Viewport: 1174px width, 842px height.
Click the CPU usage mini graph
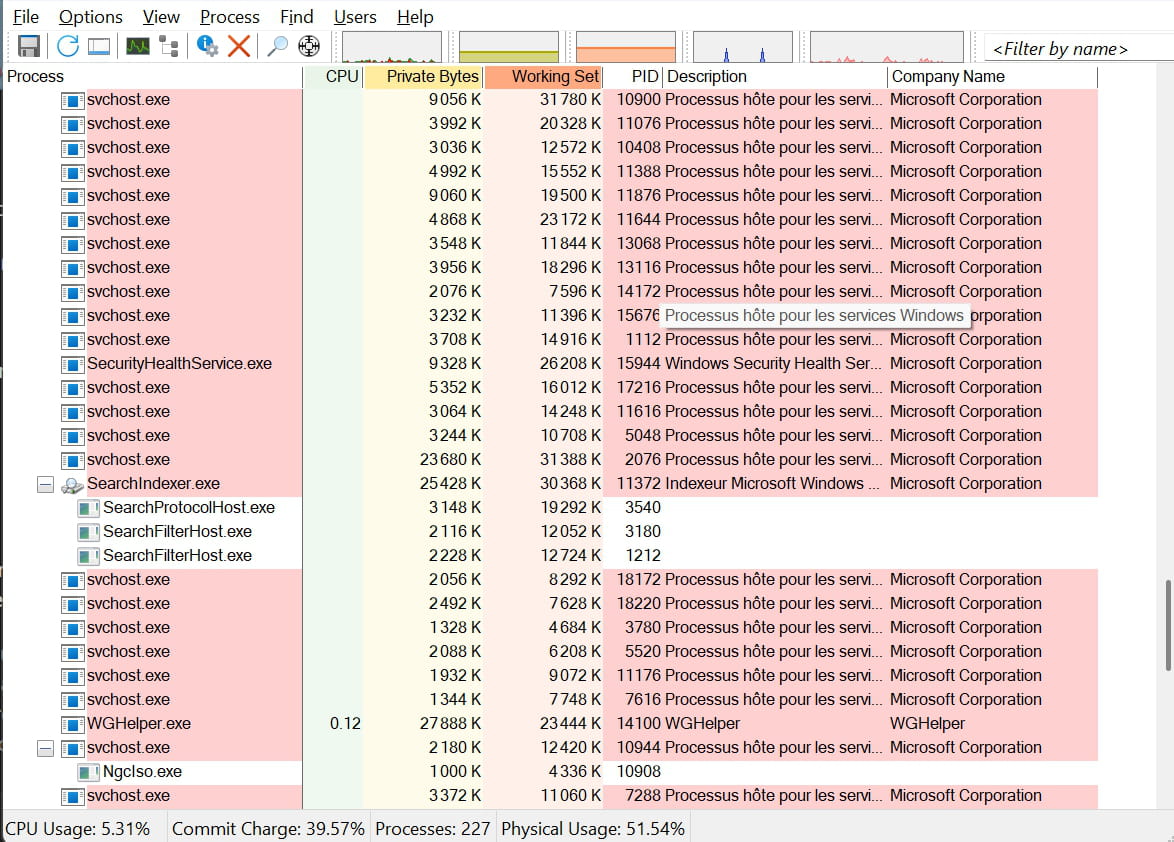391,47
